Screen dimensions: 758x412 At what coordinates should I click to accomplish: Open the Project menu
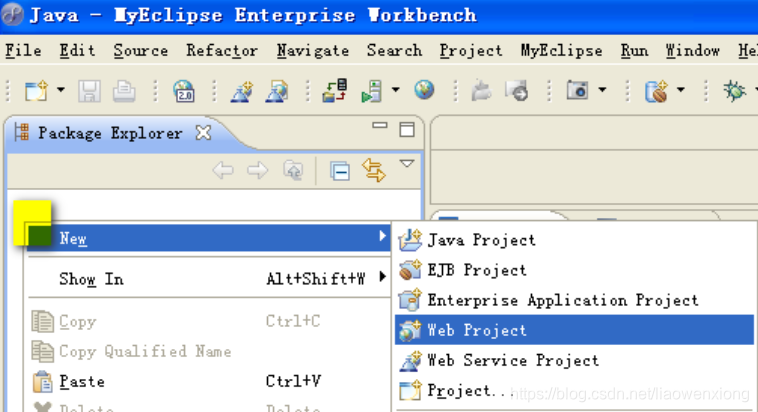pyautogui.click(x=471, y=51)
